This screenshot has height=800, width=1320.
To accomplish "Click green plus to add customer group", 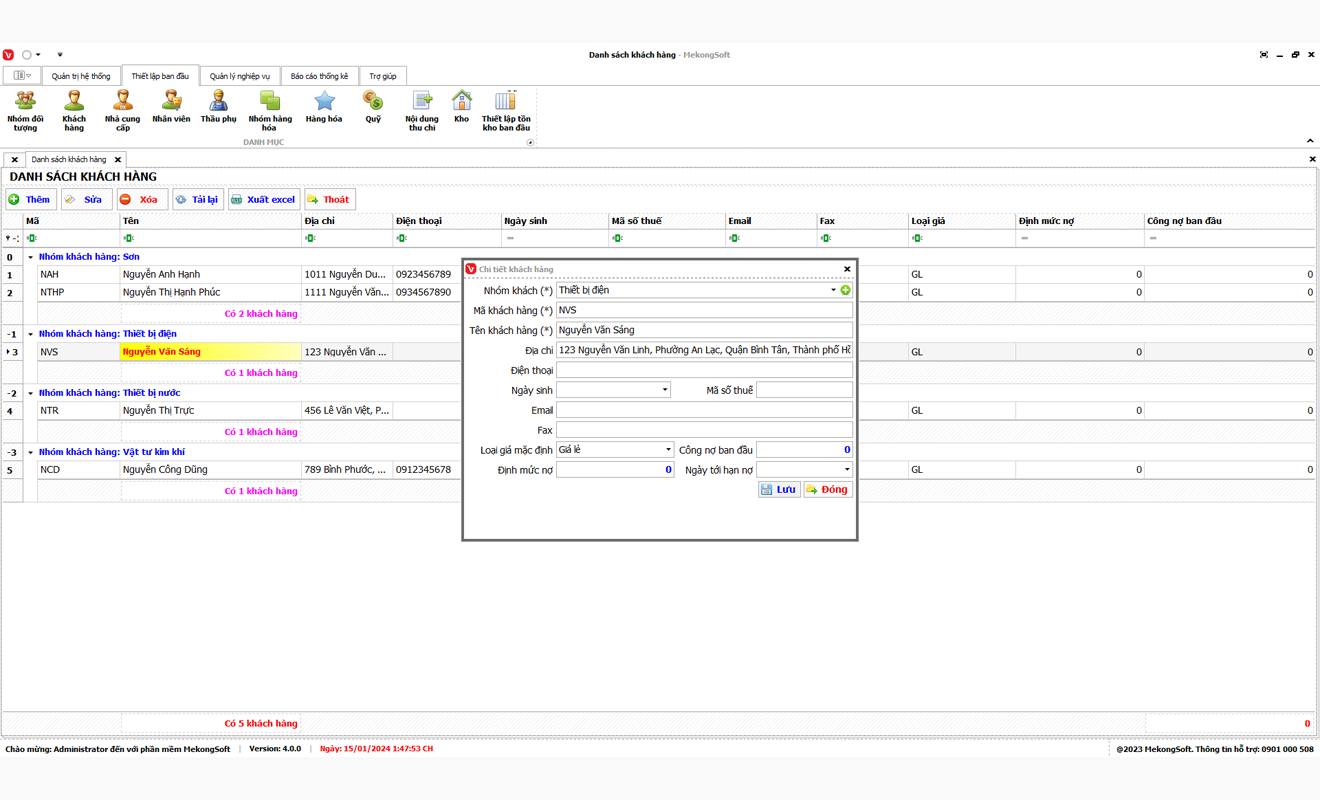I will click(846, 290).
